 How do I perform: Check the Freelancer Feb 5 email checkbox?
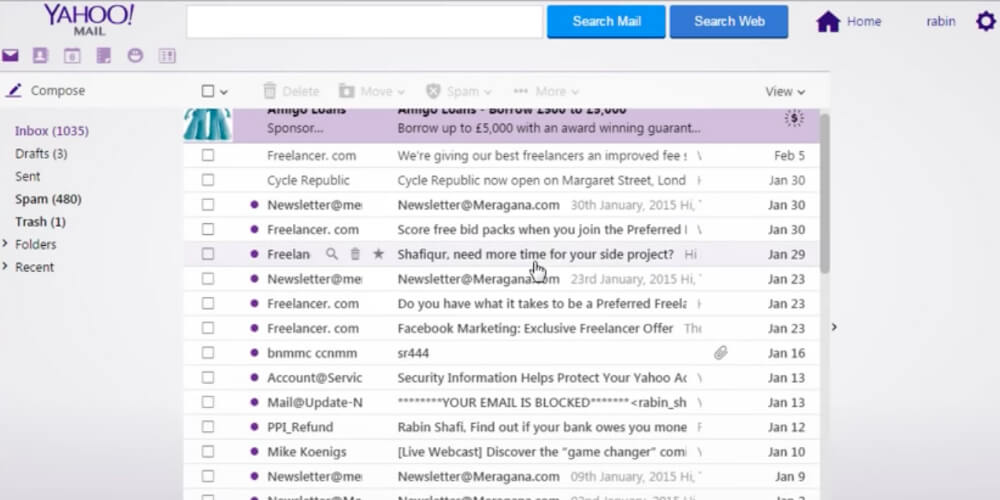pos(208,156)
